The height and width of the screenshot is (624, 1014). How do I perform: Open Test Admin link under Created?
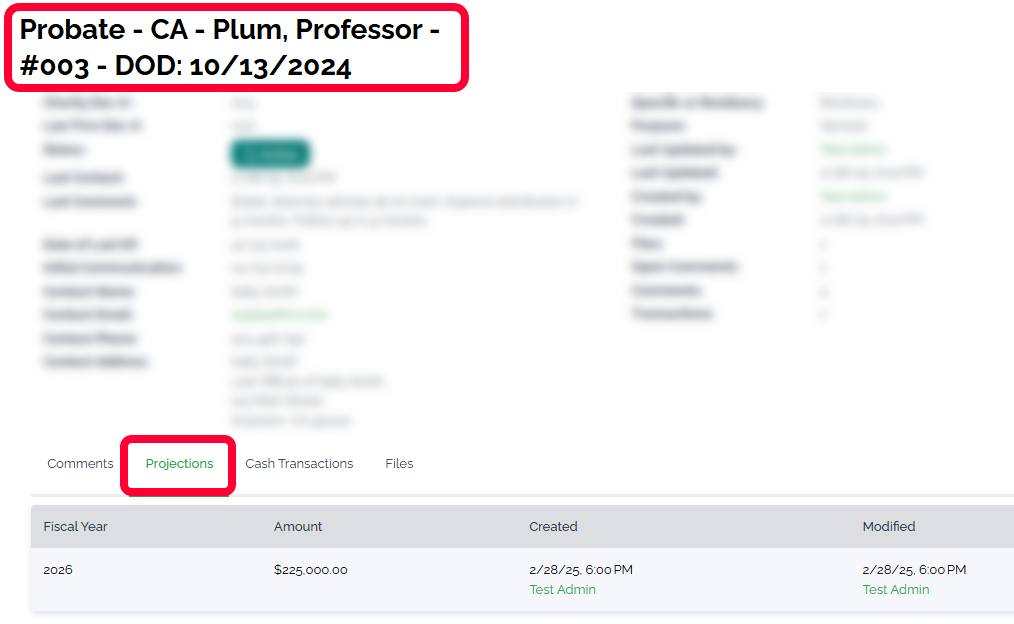tap(562, 590)
